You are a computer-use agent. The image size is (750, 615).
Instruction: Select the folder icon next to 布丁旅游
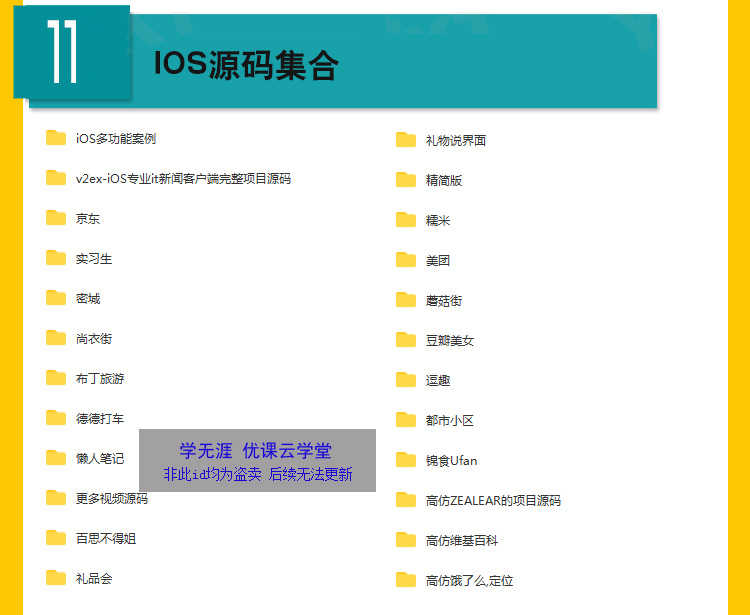pyautogui.click(x=56, y=378)
